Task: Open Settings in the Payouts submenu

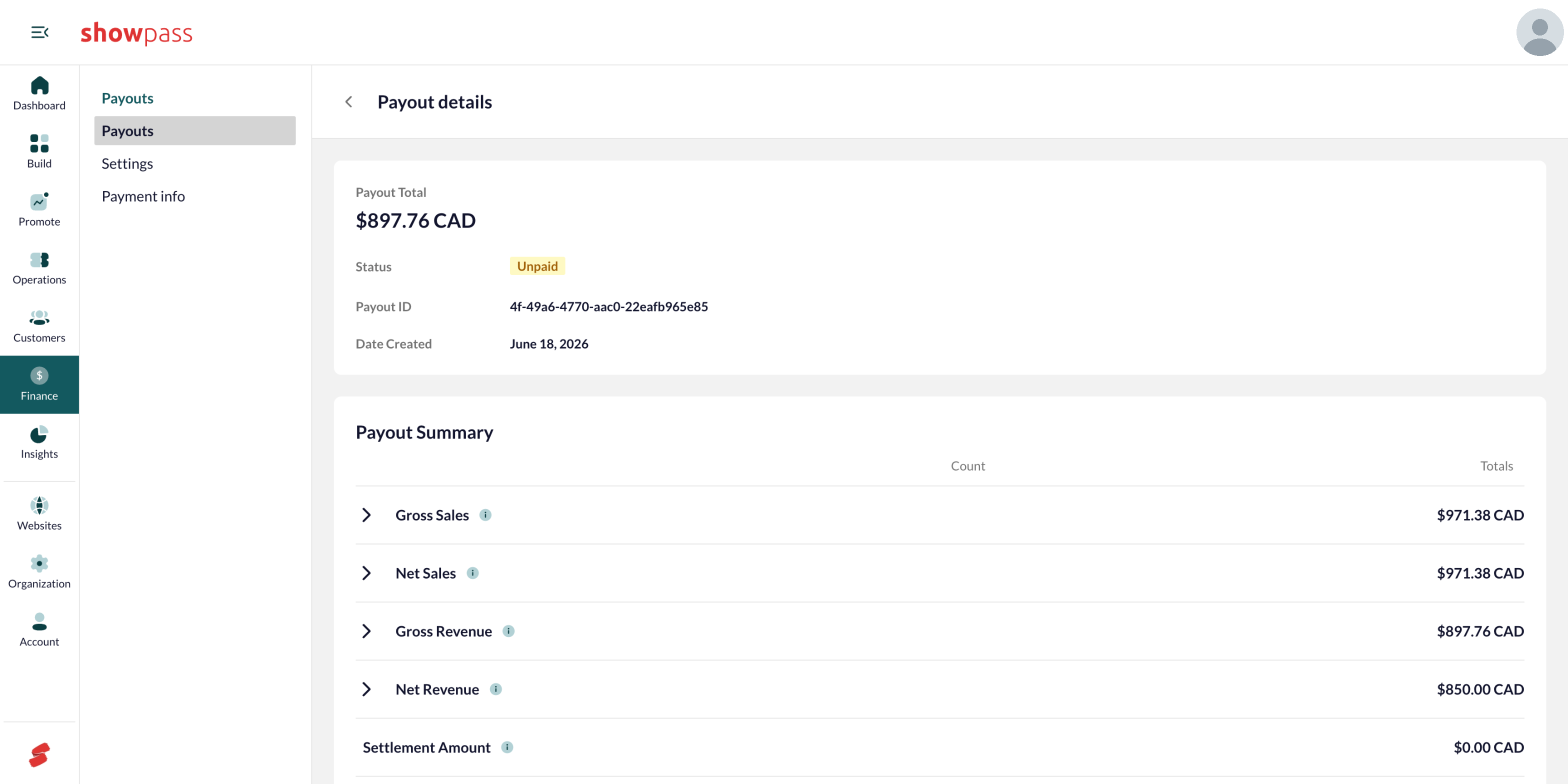Action: pyautogui.click(x=127, y=163)
